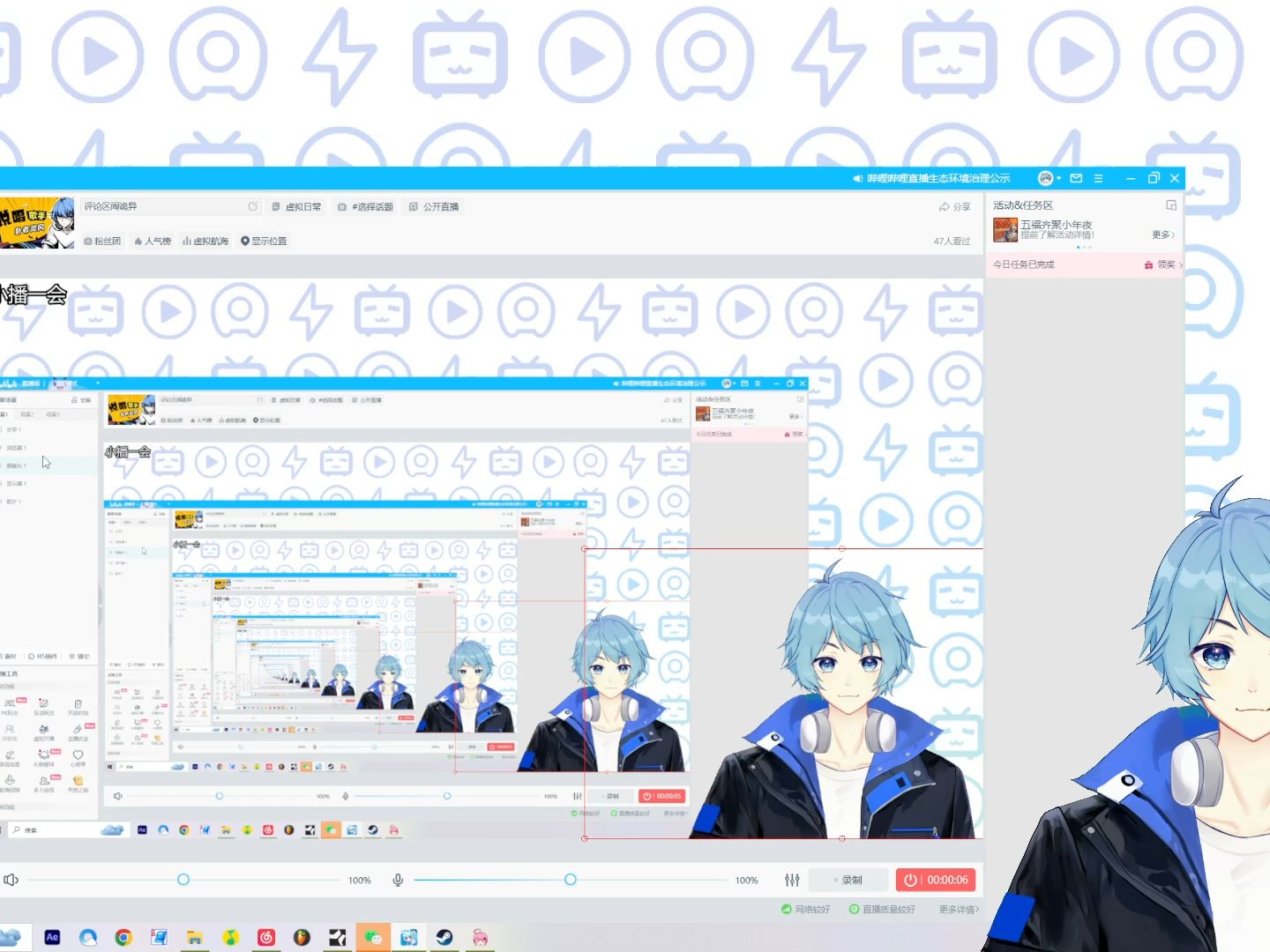The width and height of the screenshot is (1270, 952).
Task: Open Steam from taskbar
Action: 444,937
